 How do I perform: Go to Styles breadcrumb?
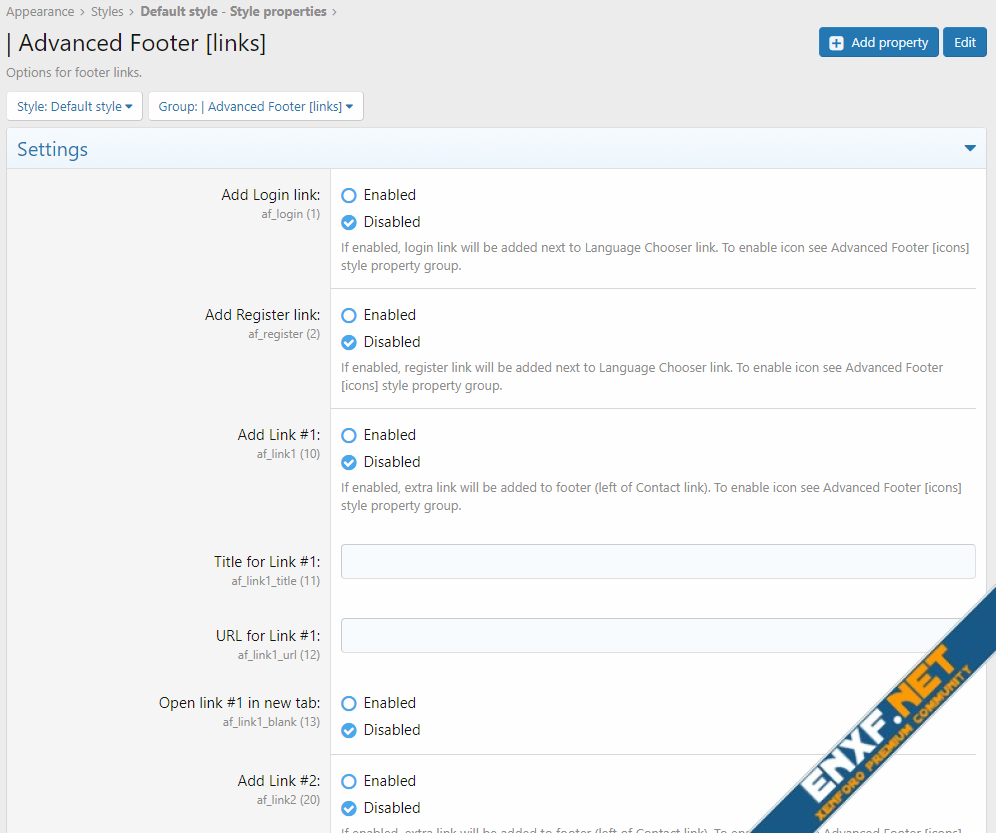[107, 11]
